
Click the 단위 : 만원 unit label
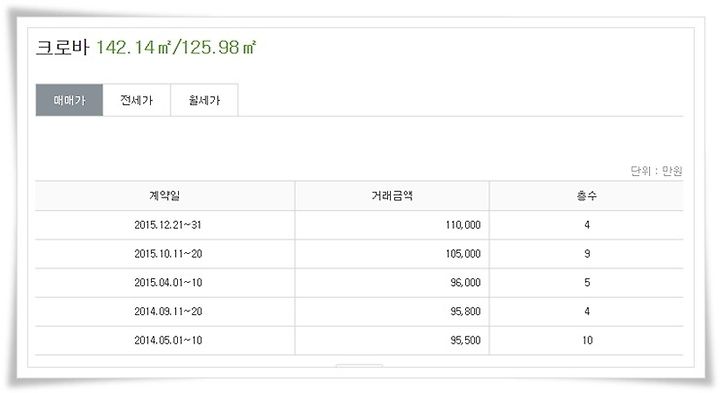656,171
